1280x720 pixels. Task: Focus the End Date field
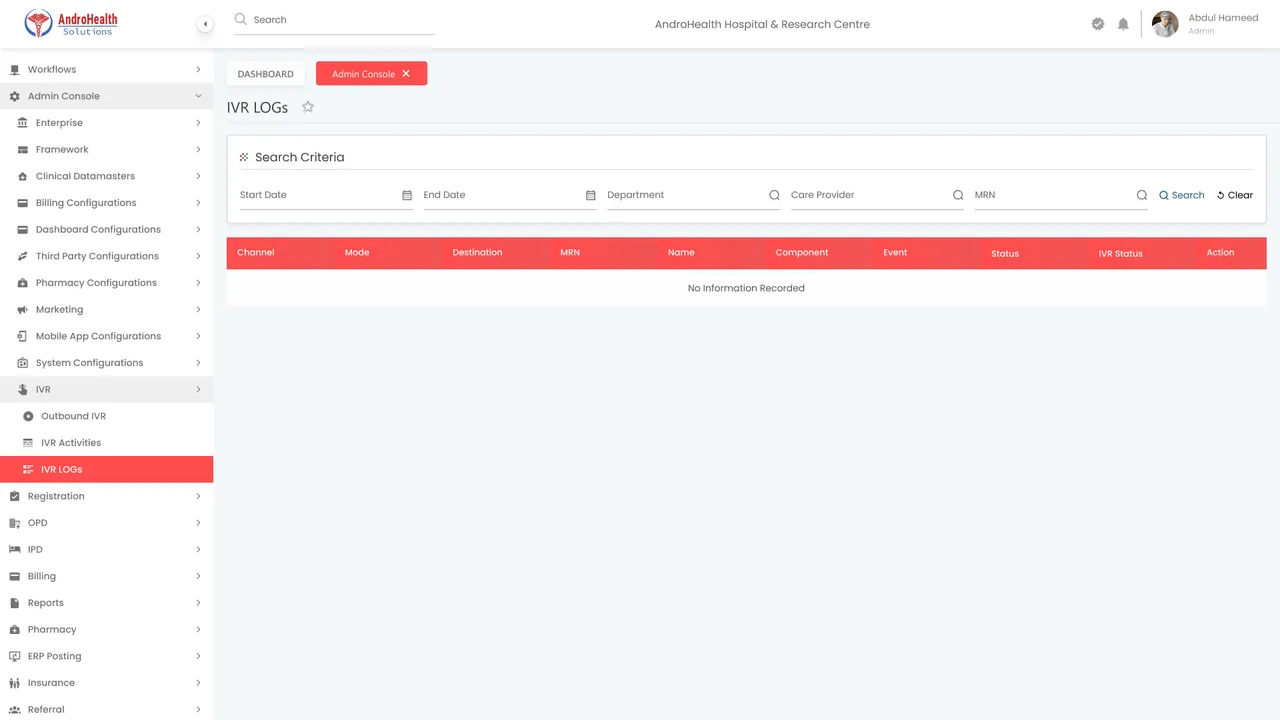coord(510,195)
